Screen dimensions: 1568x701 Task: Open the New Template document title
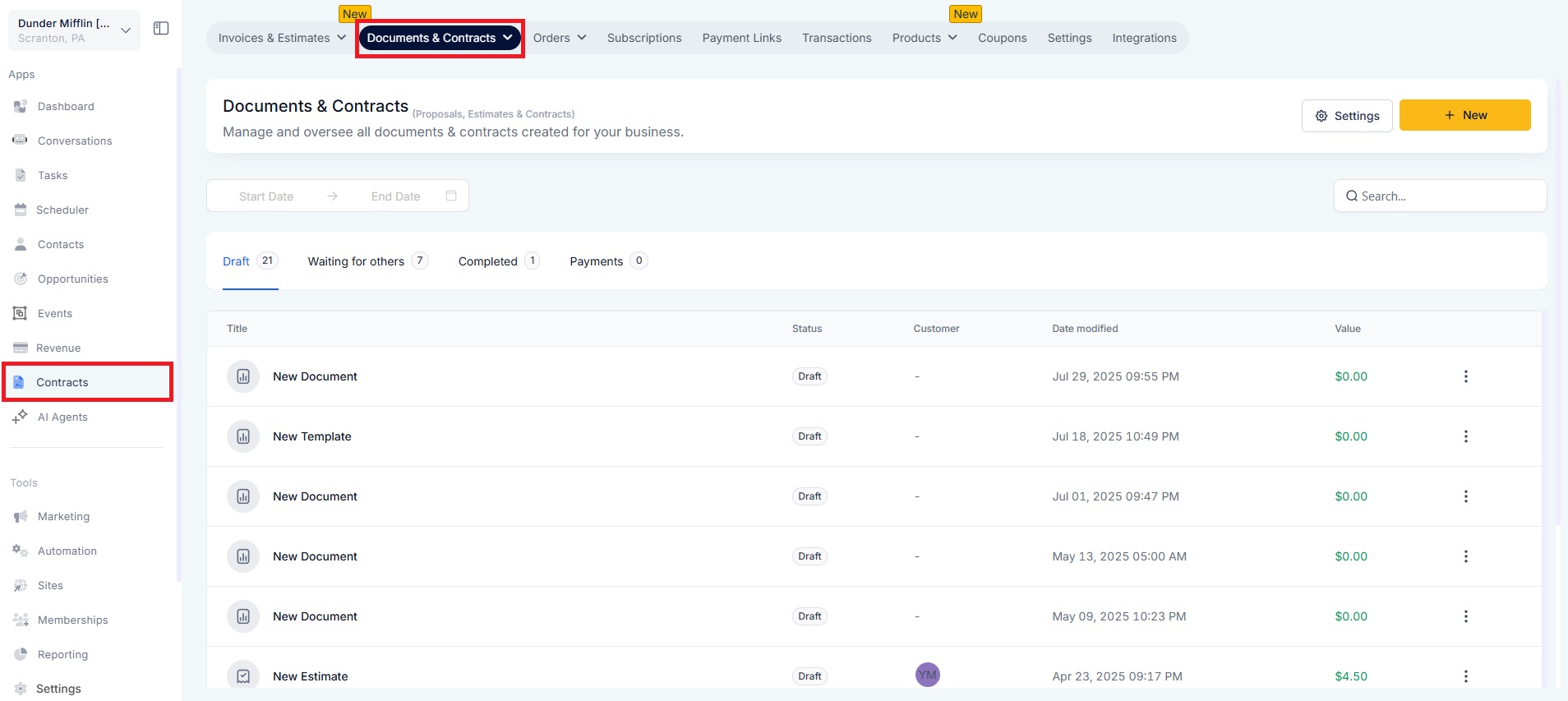[x=312, y=436]
